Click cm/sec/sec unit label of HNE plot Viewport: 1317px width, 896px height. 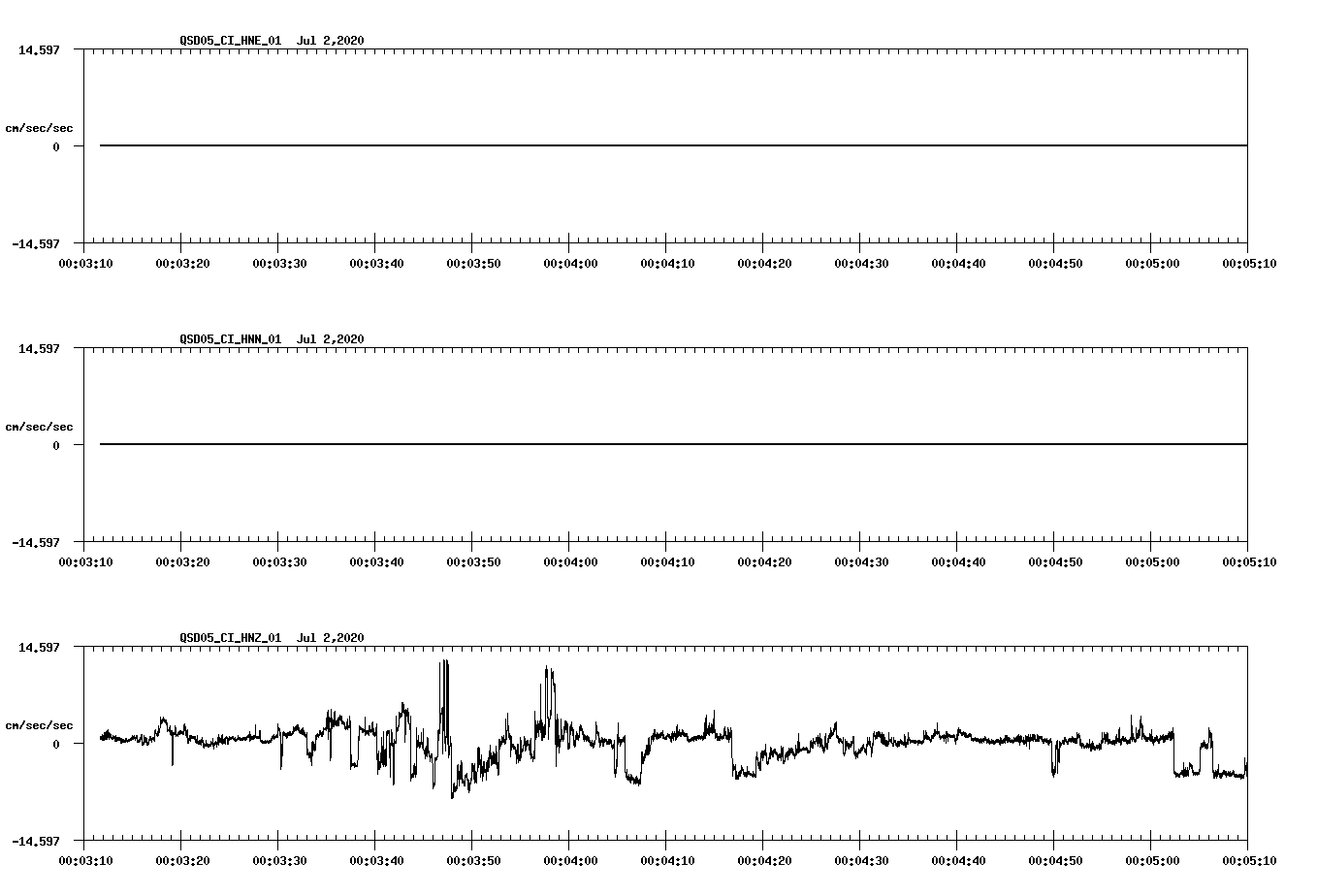click(x=39, y=128)
